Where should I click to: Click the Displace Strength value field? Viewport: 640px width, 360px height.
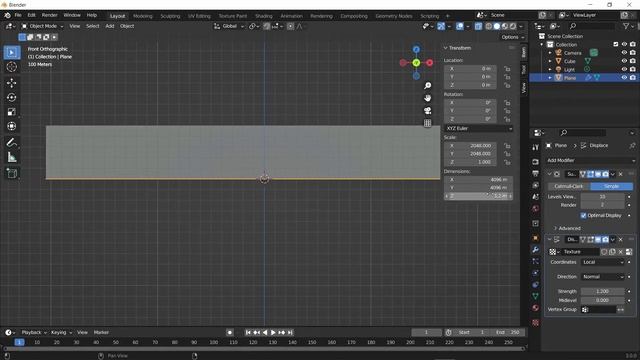[x=602, y=291]
